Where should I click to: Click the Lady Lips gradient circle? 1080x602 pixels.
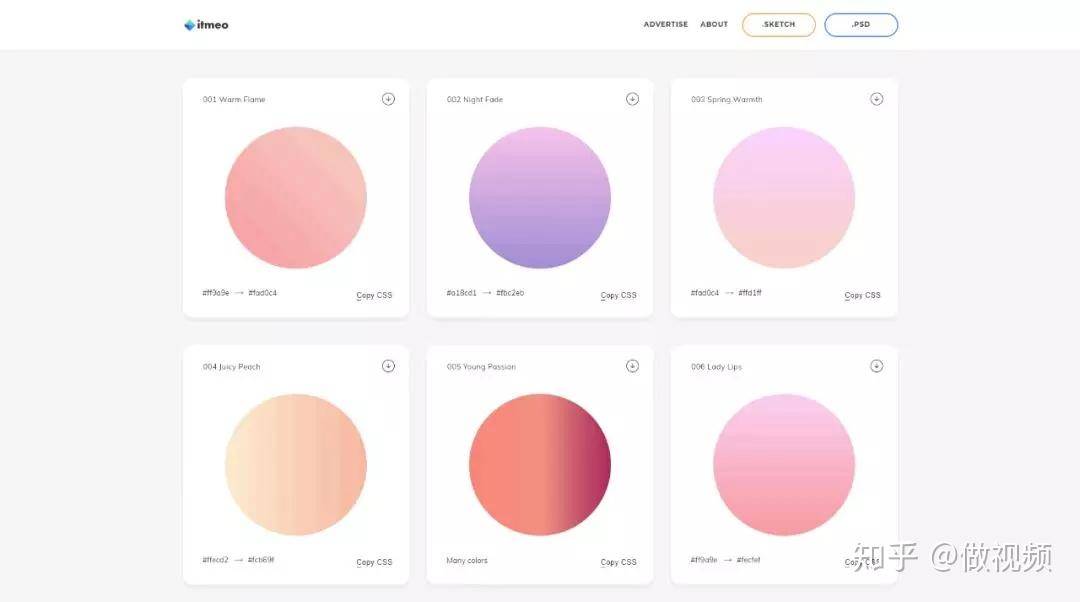(784, 465)
